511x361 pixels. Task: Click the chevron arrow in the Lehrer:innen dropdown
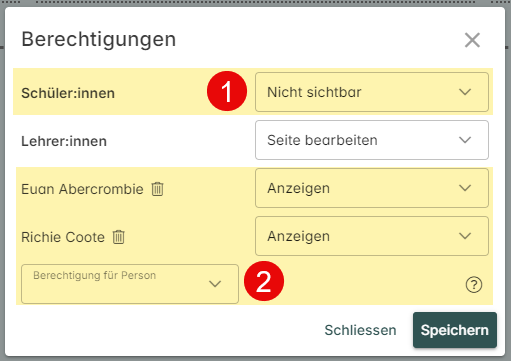point(465,140)
